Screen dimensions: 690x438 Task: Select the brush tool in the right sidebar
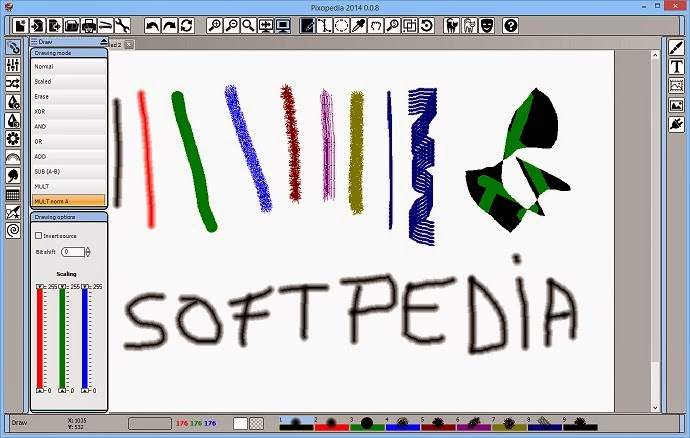tap(676, 47)
